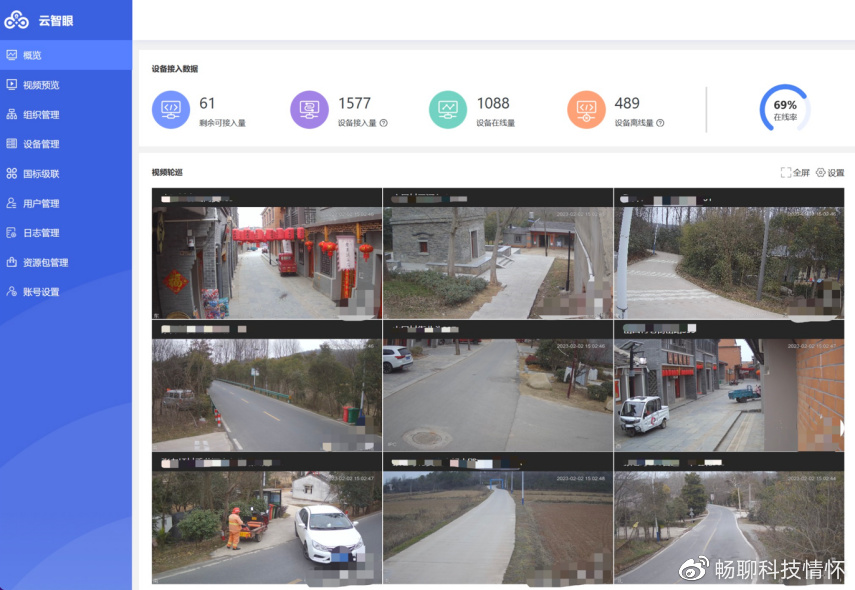
Task: Click the green 设备在线量 icon
Action: click(448, 110)
